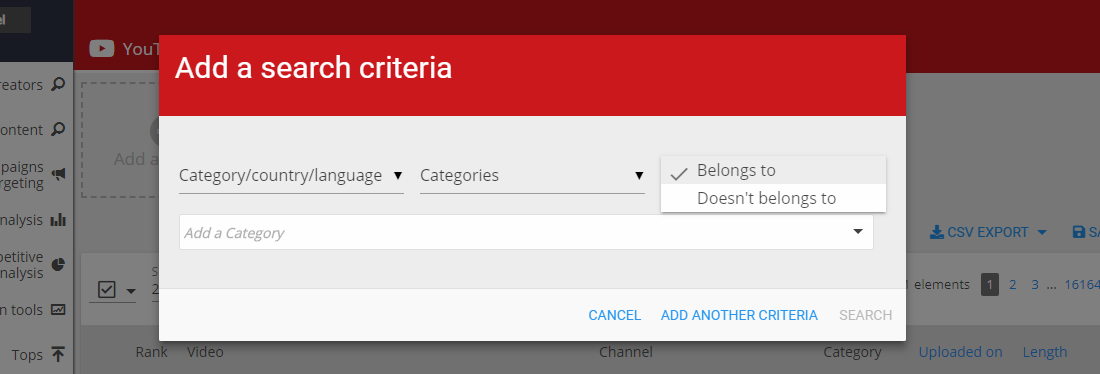Click ADD ANOTHER CRITERIA button
This screenshot has height=374, width=1100.
click(x=739, y=315)
